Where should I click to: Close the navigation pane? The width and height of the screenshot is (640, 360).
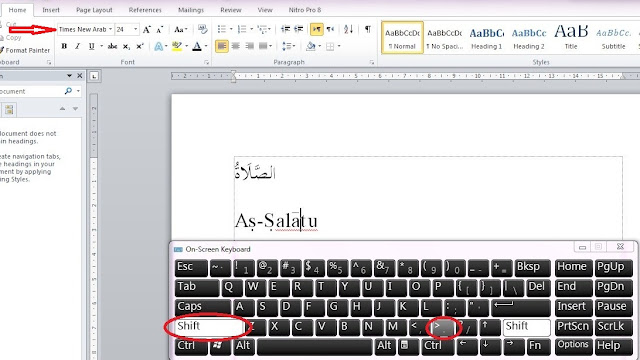80,76
